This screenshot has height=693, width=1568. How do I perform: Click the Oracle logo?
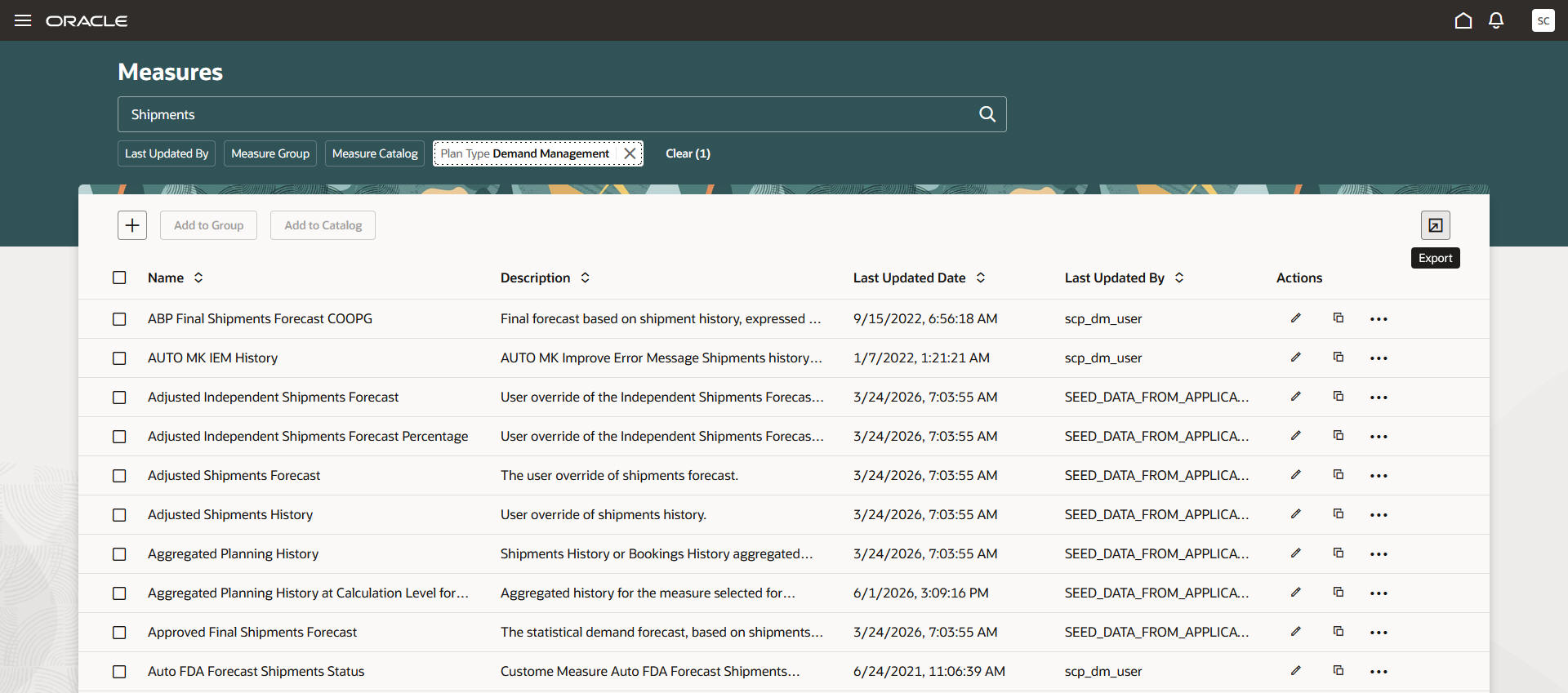[x=87, y=20]
